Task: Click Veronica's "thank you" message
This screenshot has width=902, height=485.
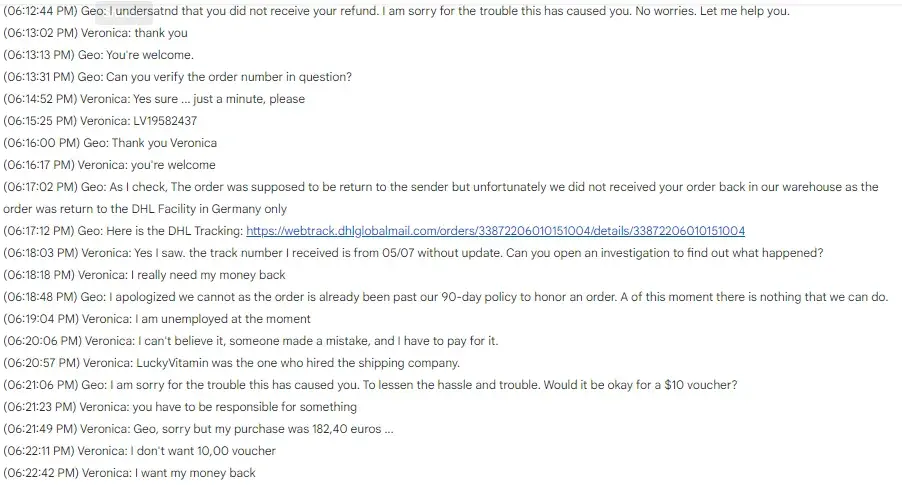Action: coord(160,33)
